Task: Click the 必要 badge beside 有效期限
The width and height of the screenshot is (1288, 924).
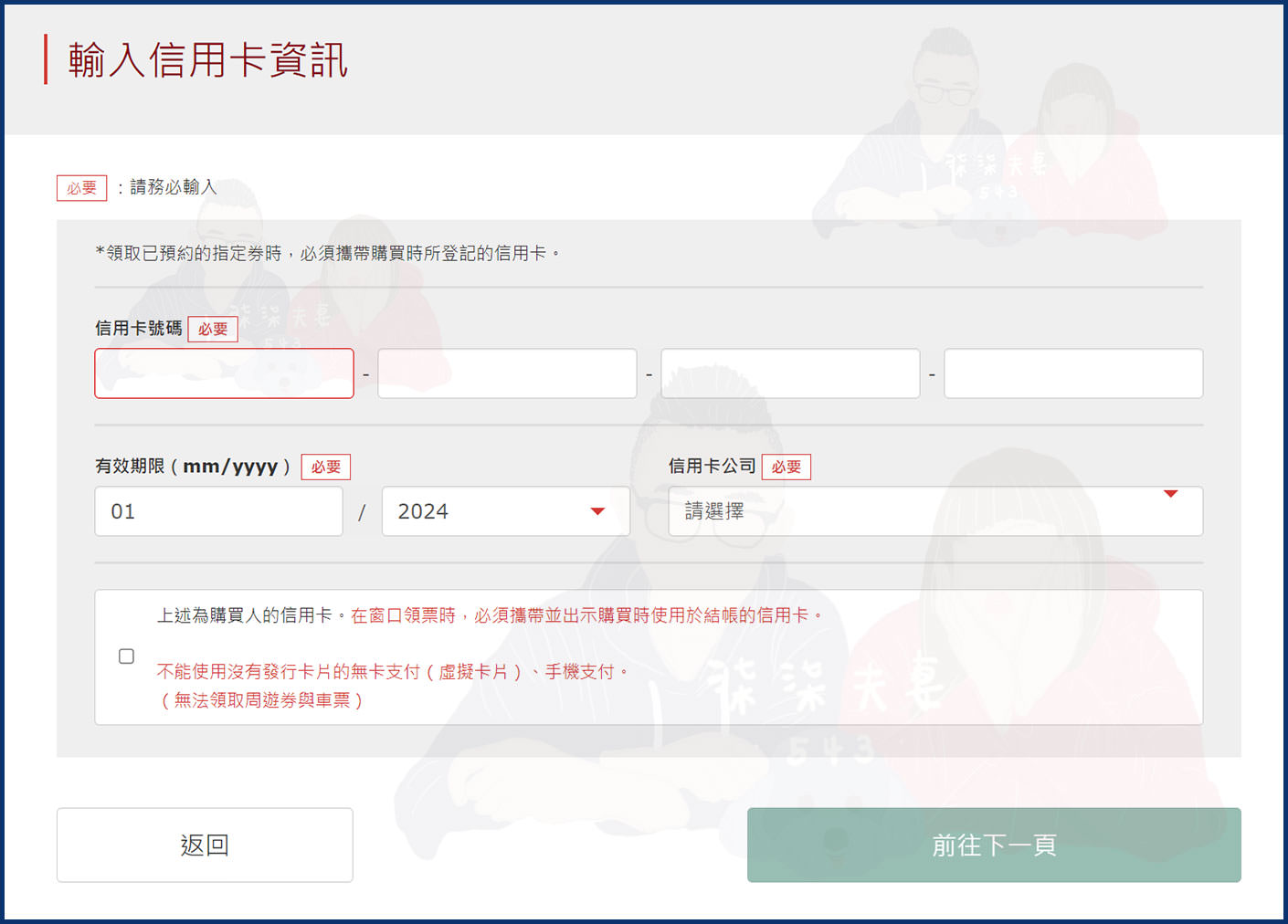Action: [x=326, y=467]
